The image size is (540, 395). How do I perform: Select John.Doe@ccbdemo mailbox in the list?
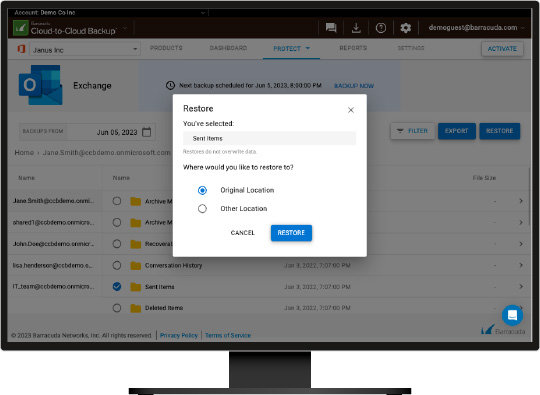click(53, 244)
